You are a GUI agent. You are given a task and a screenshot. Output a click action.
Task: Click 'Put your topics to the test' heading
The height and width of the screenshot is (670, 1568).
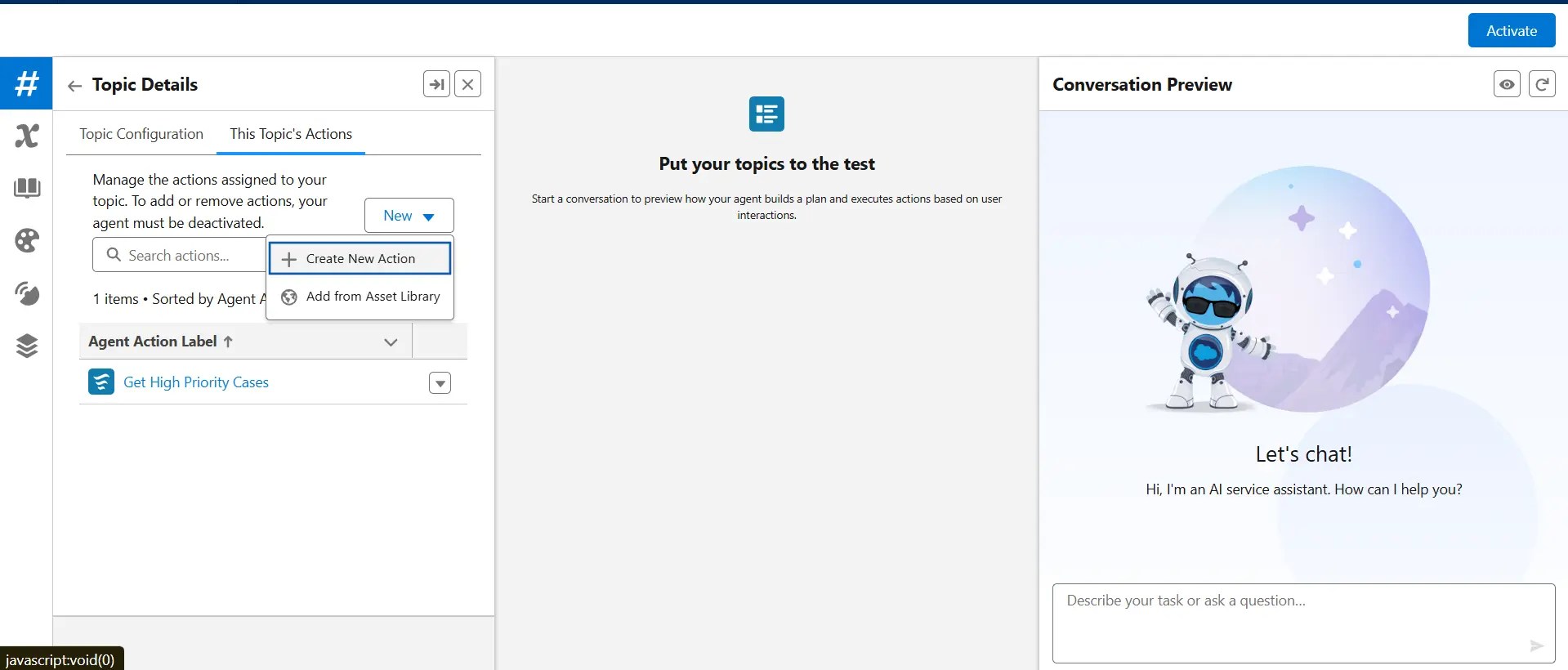tap(766, 164)
